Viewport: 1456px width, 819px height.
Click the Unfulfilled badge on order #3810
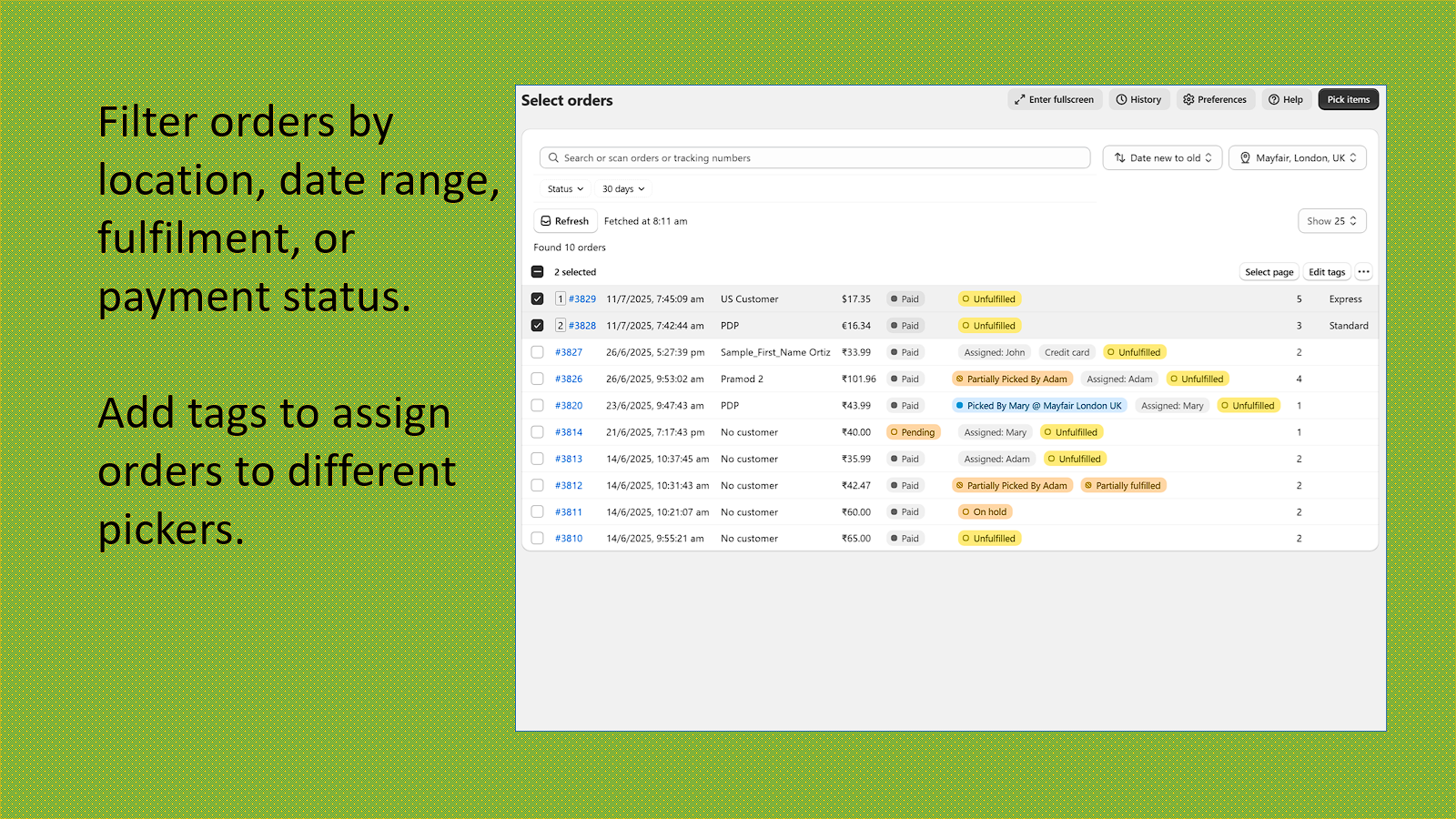[989, 539]
